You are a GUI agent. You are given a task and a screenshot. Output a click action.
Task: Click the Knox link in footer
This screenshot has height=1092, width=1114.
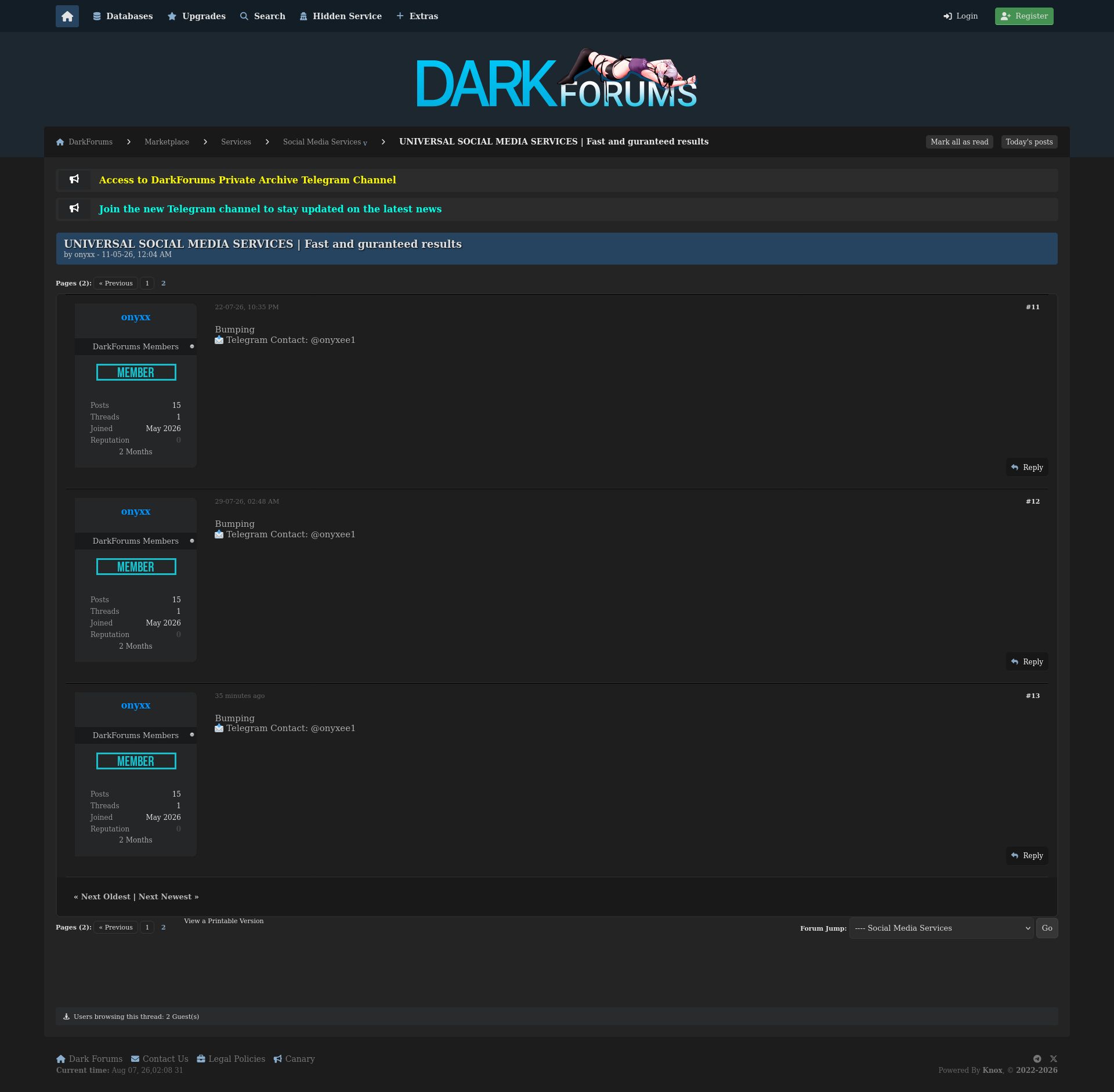click(992, 1071)
